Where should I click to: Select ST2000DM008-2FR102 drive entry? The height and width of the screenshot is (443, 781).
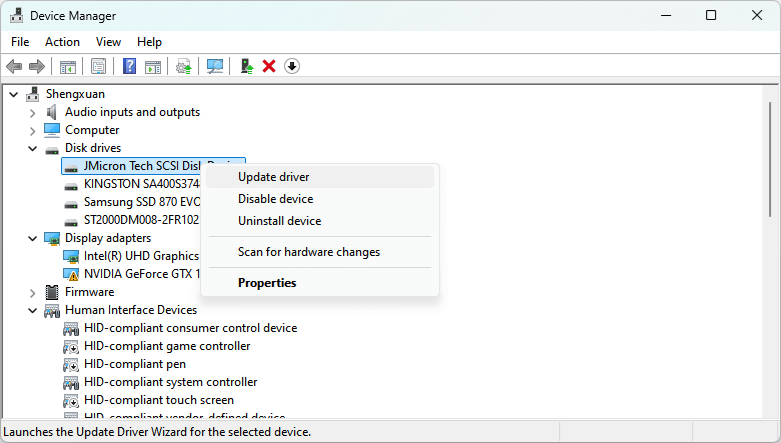pos(141,220)
